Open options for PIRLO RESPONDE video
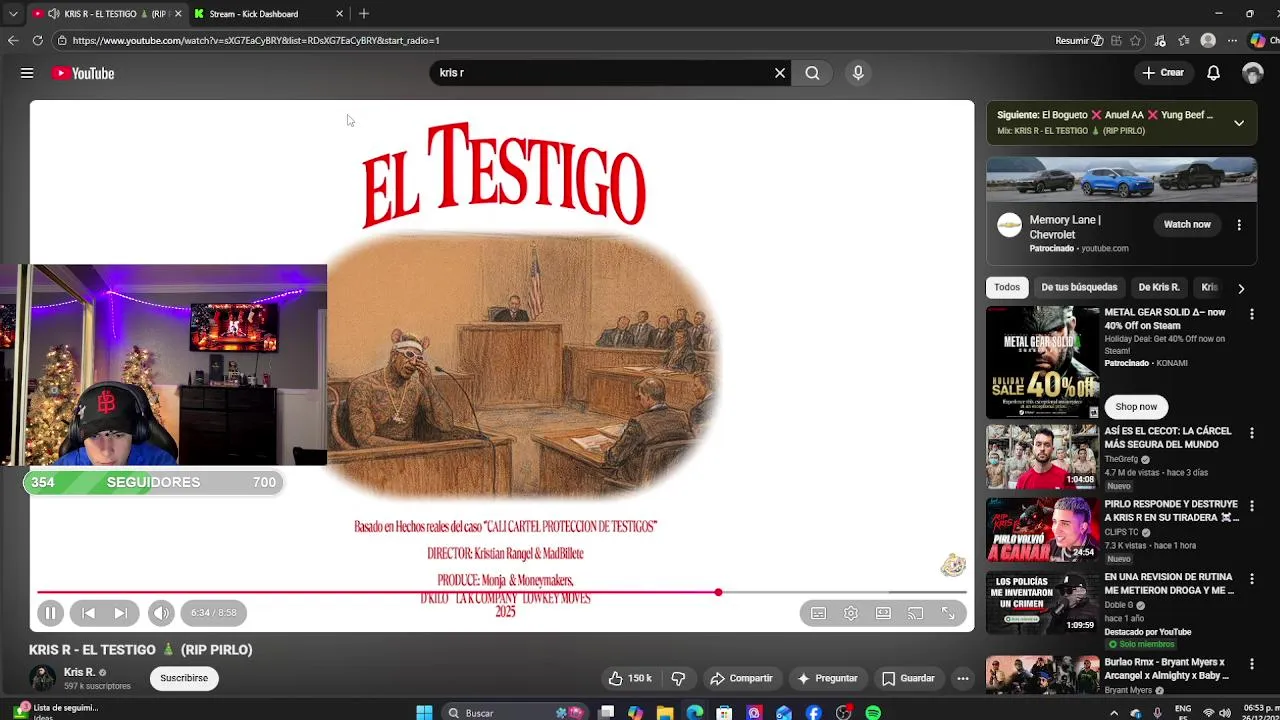Screen dimensions: 1280x720 pyautogui.click(x=1251, y=505)
